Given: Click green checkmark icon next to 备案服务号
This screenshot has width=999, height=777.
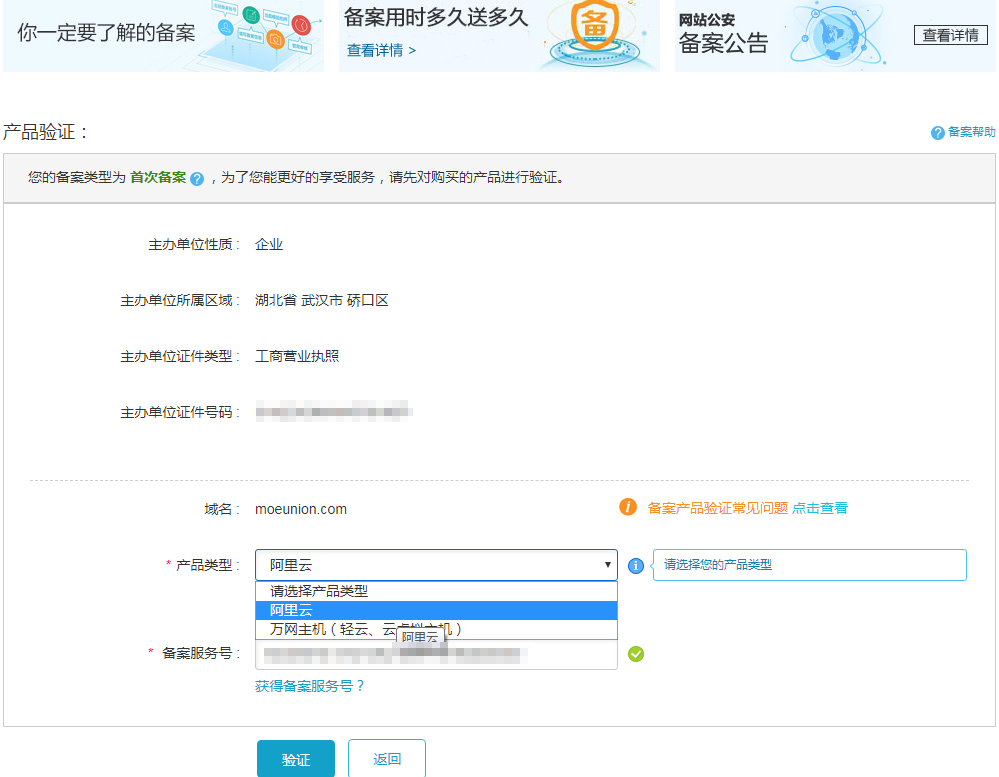Looking at the screenshot, I should point(636,654).
